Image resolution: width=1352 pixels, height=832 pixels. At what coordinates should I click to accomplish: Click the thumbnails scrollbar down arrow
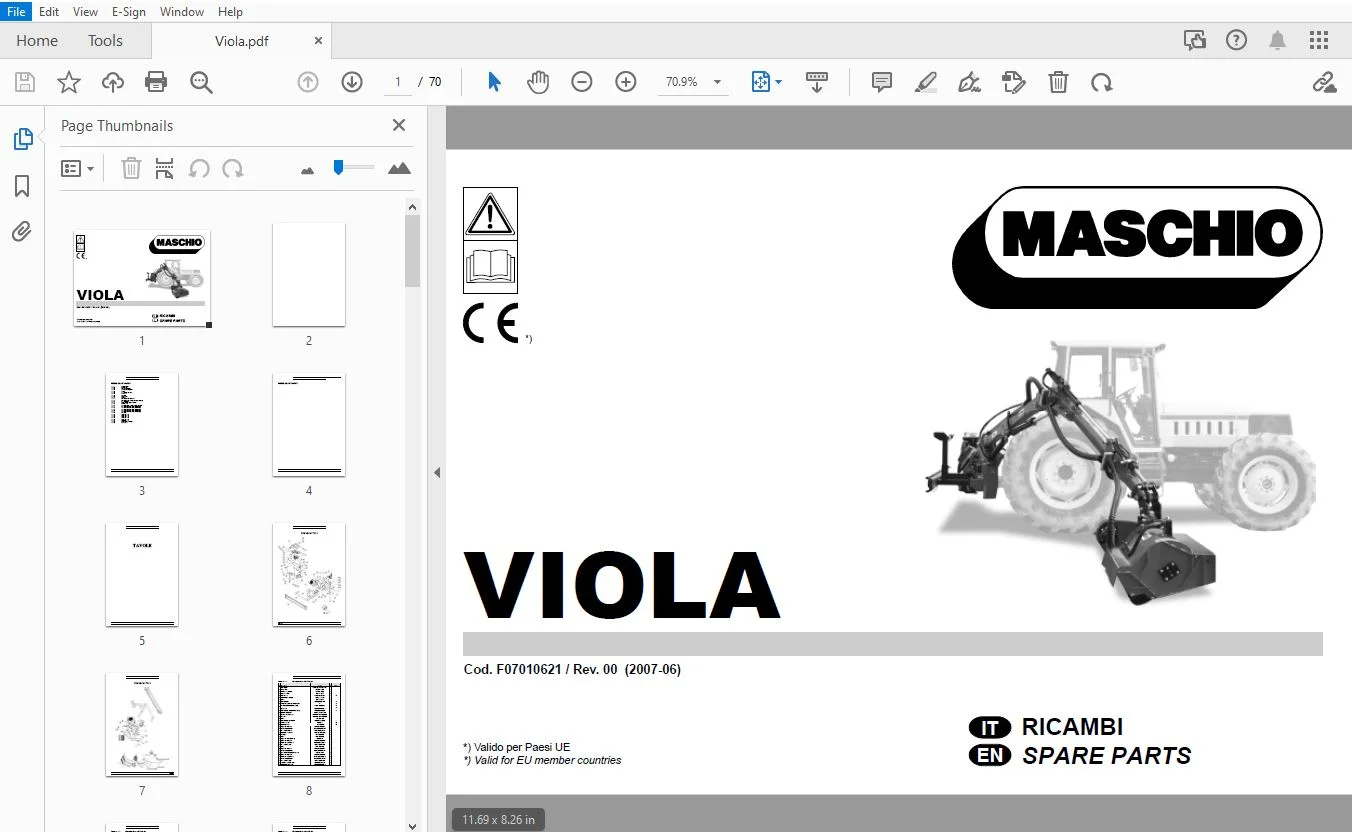coord(412,825)
